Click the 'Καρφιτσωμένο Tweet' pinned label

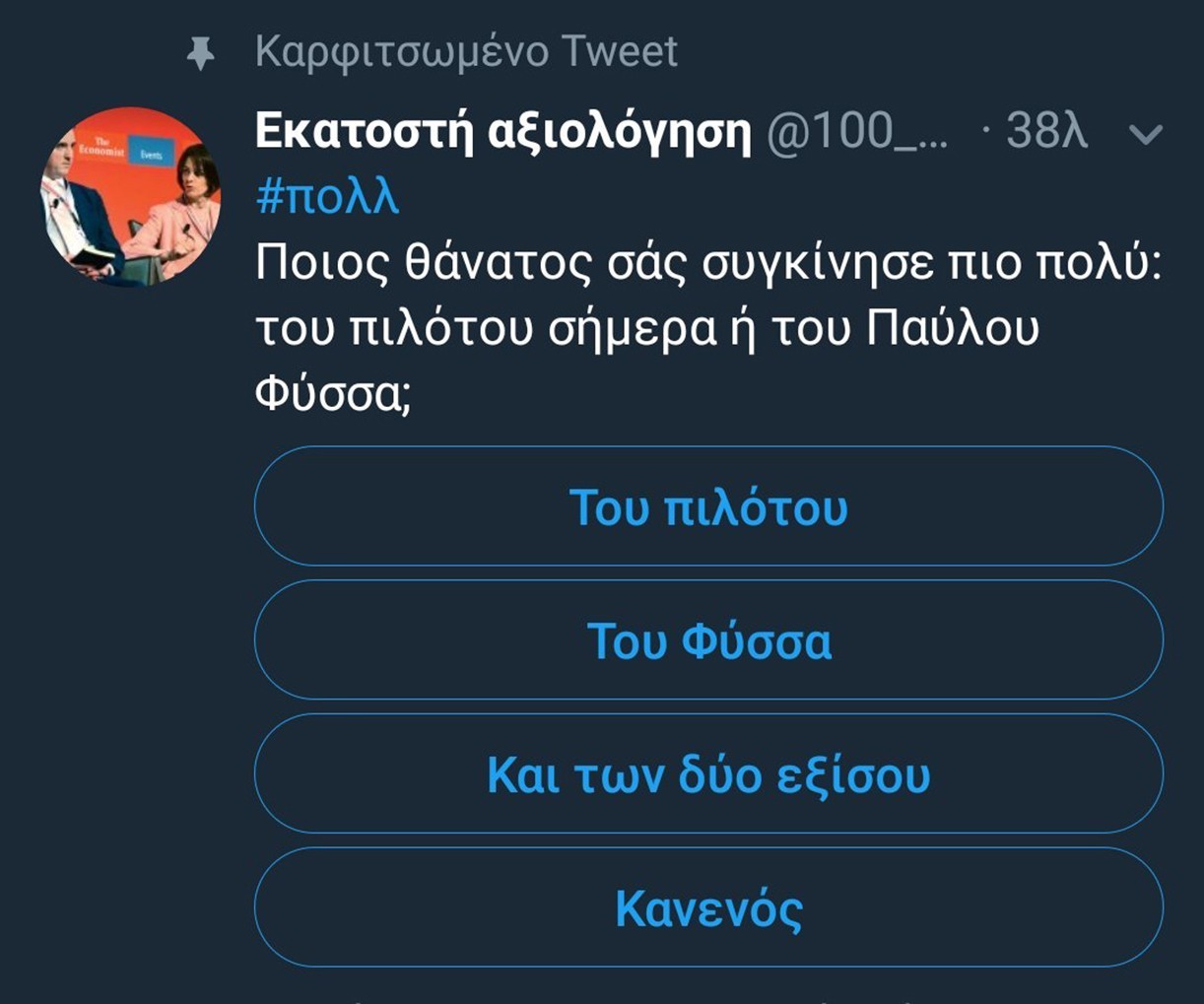point(466,52)
